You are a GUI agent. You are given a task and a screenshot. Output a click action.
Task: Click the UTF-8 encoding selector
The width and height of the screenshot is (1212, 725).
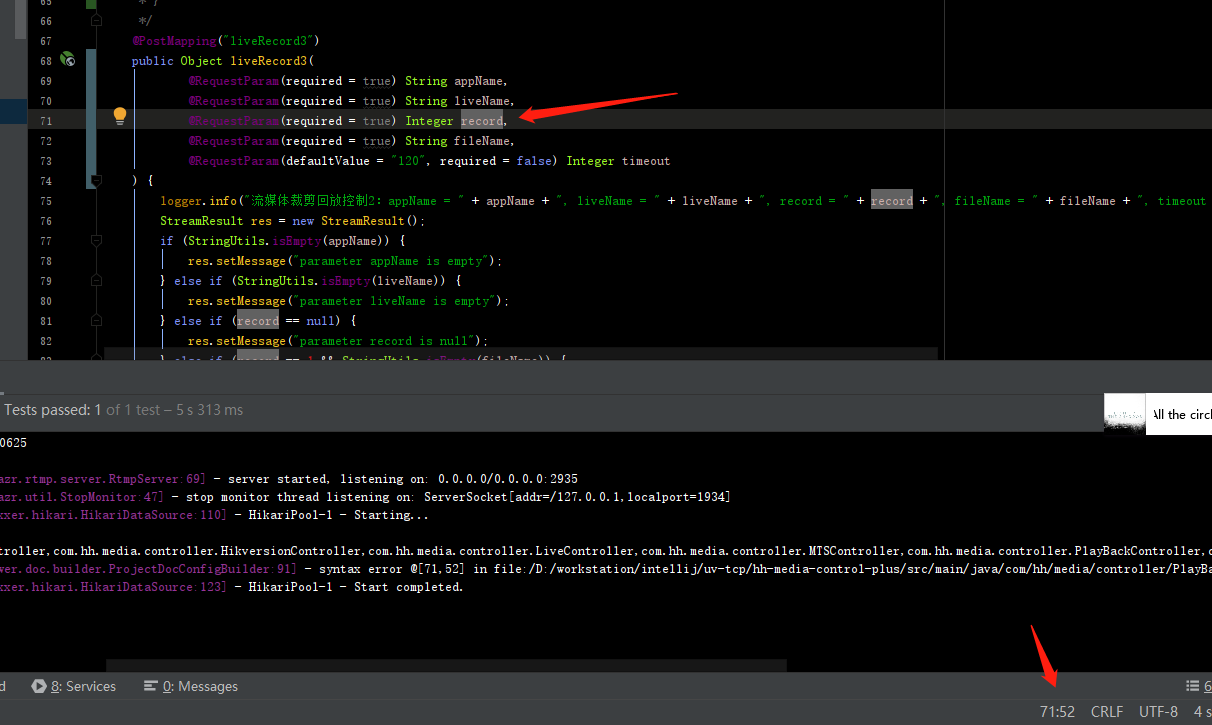pos(1158,711)
